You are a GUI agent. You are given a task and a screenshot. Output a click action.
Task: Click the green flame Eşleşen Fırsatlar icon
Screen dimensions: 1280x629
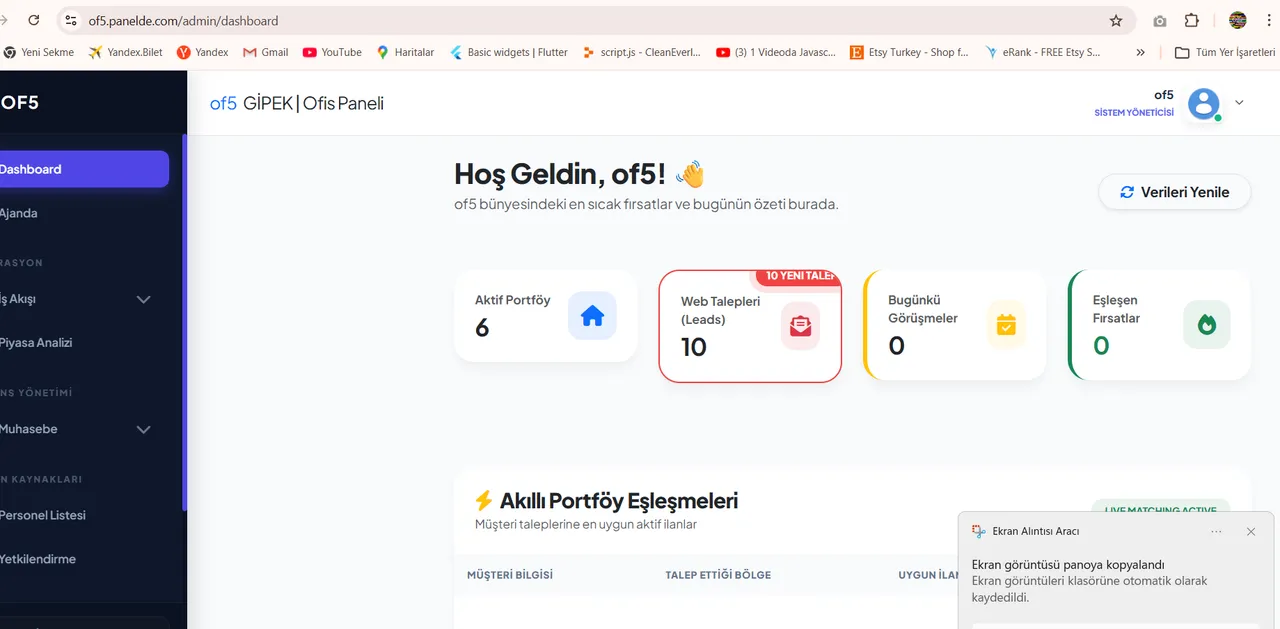[1206, 325]
